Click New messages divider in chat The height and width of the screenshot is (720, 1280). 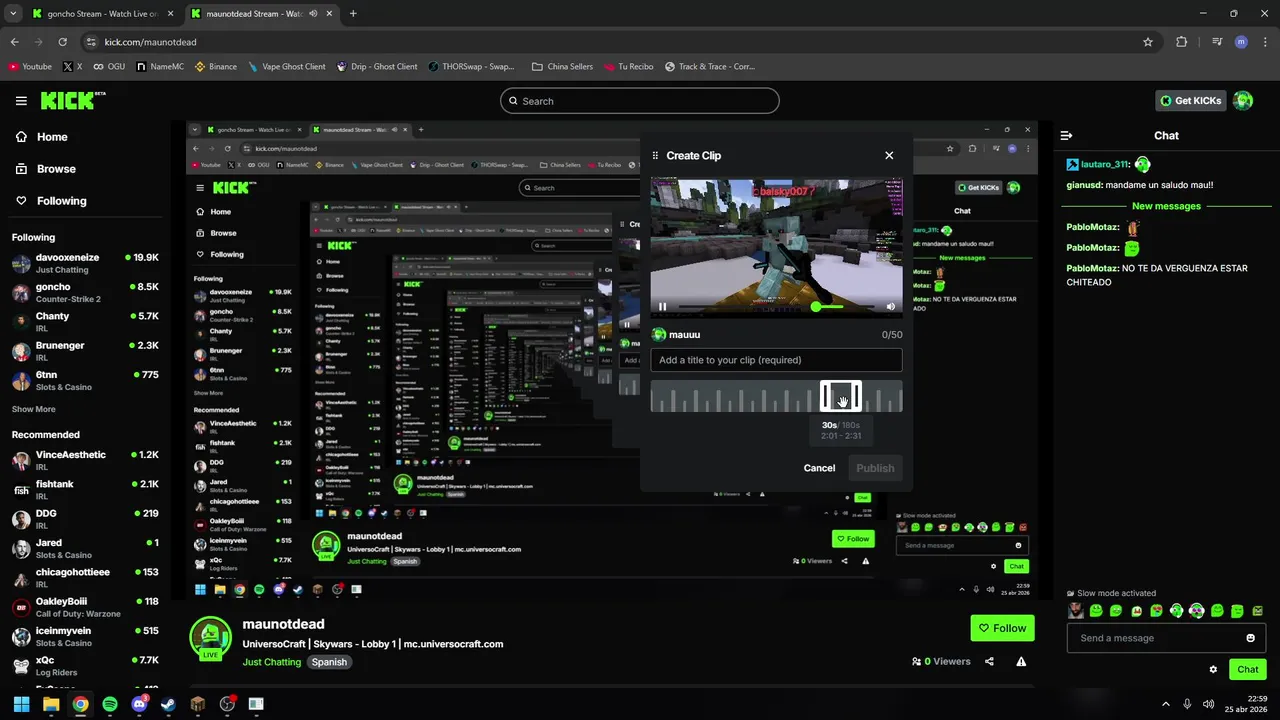[x=1166, y=206]
